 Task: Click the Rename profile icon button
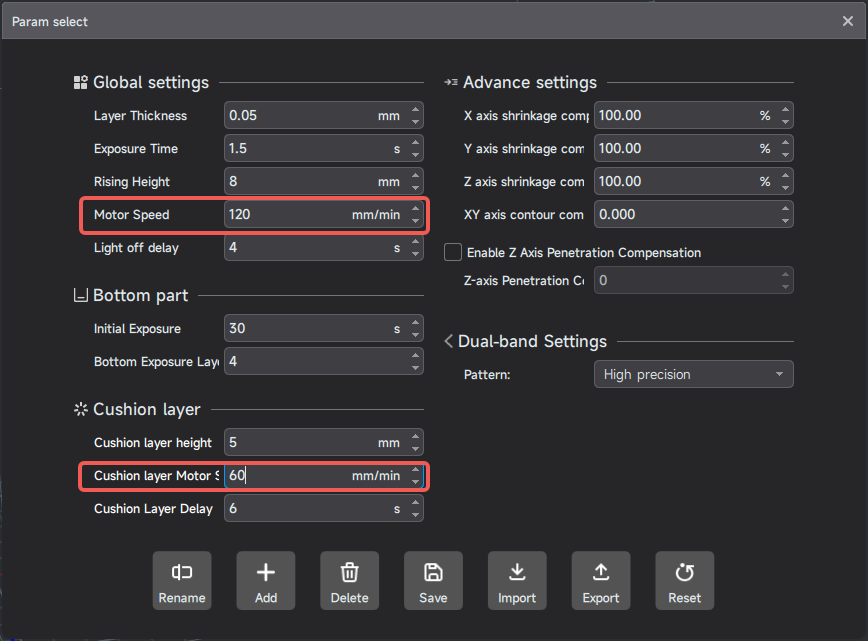click(181, 580)
